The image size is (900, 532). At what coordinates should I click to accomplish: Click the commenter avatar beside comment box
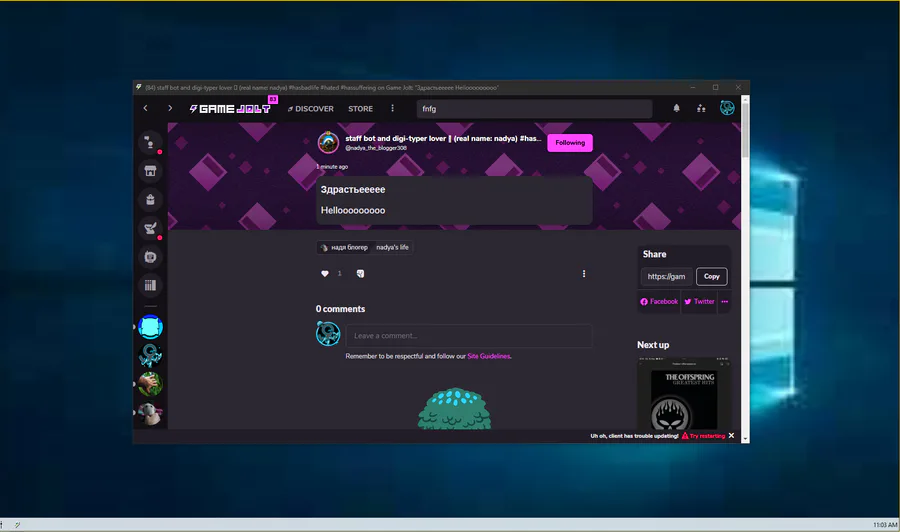click(328, 333)
